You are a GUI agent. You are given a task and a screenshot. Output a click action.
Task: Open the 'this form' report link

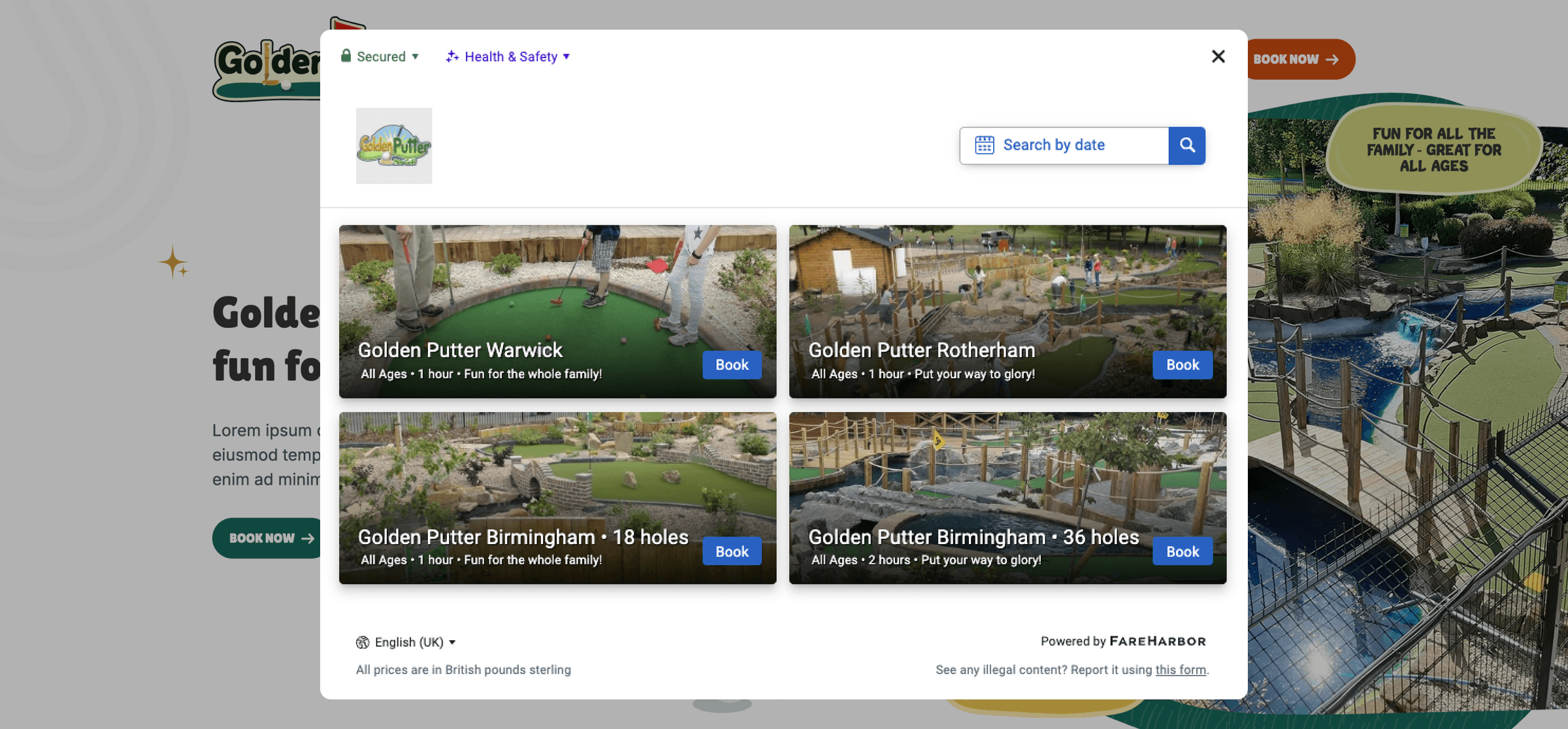point(1181,670)
